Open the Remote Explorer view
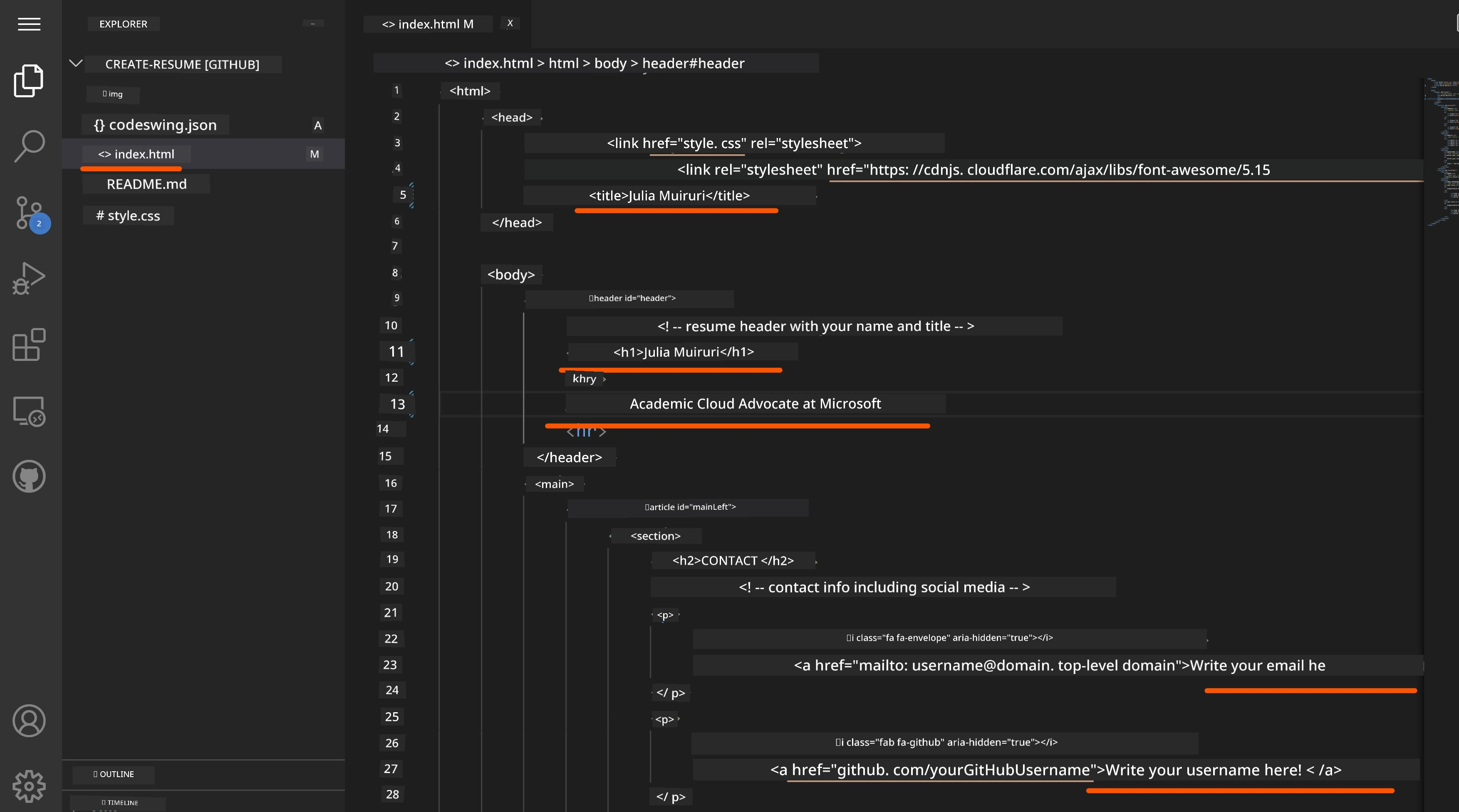 (29, 411)
